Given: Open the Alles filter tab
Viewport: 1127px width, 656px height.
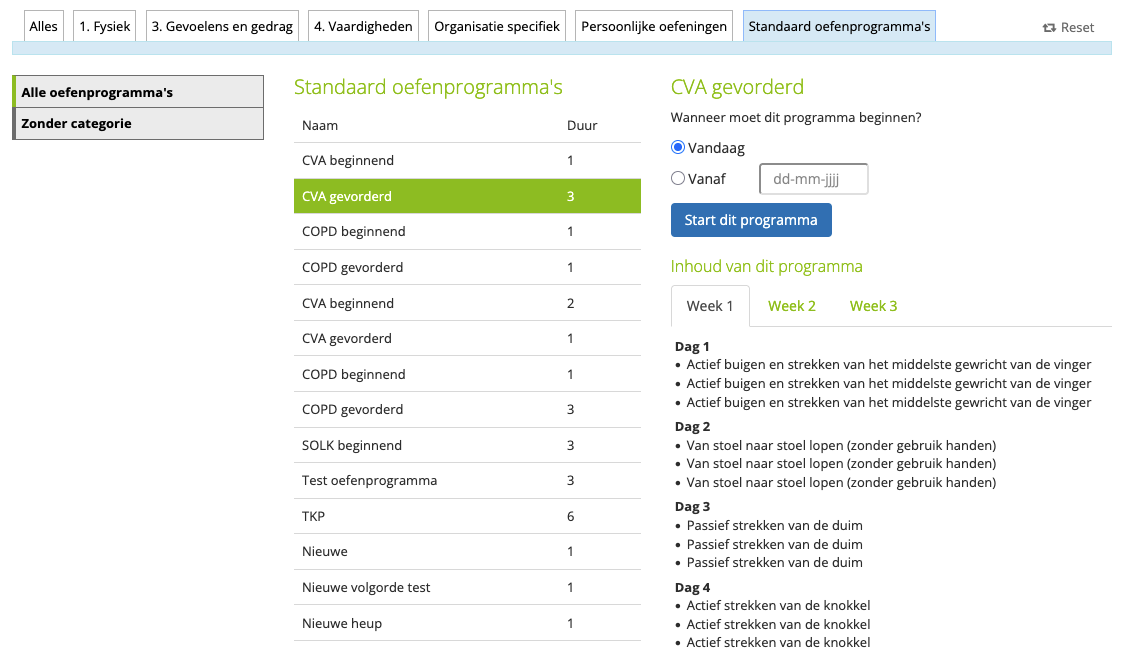Looking at the screenshot, I should (44, 26).
